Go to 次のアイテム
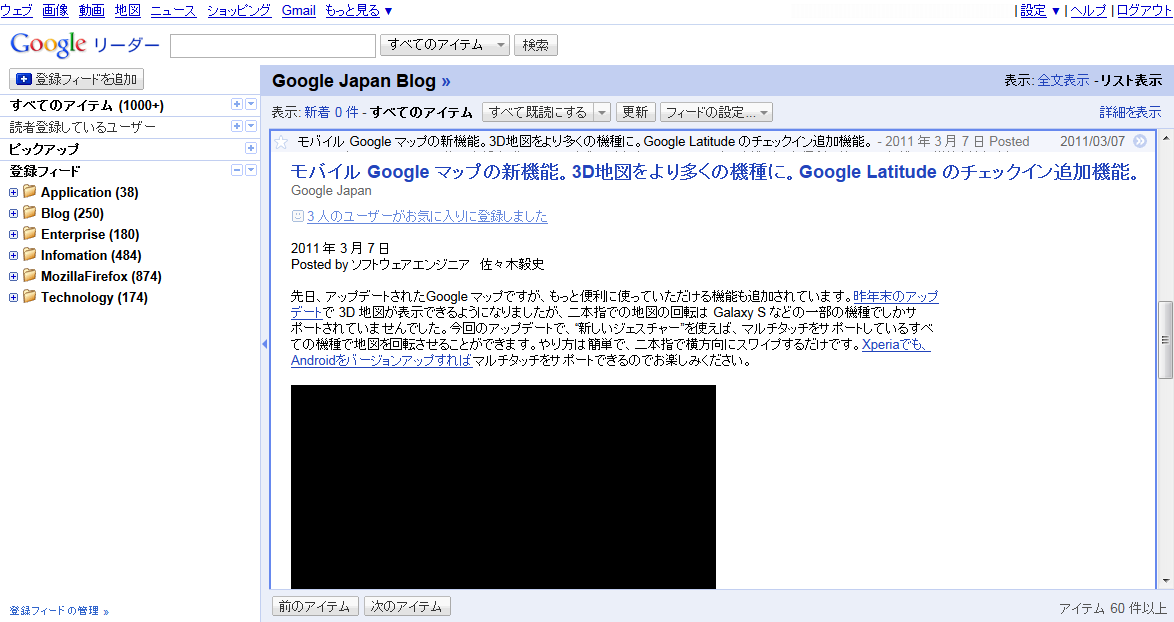The height and width of the screenshot is (622, 1174). (x=407, y=606)
